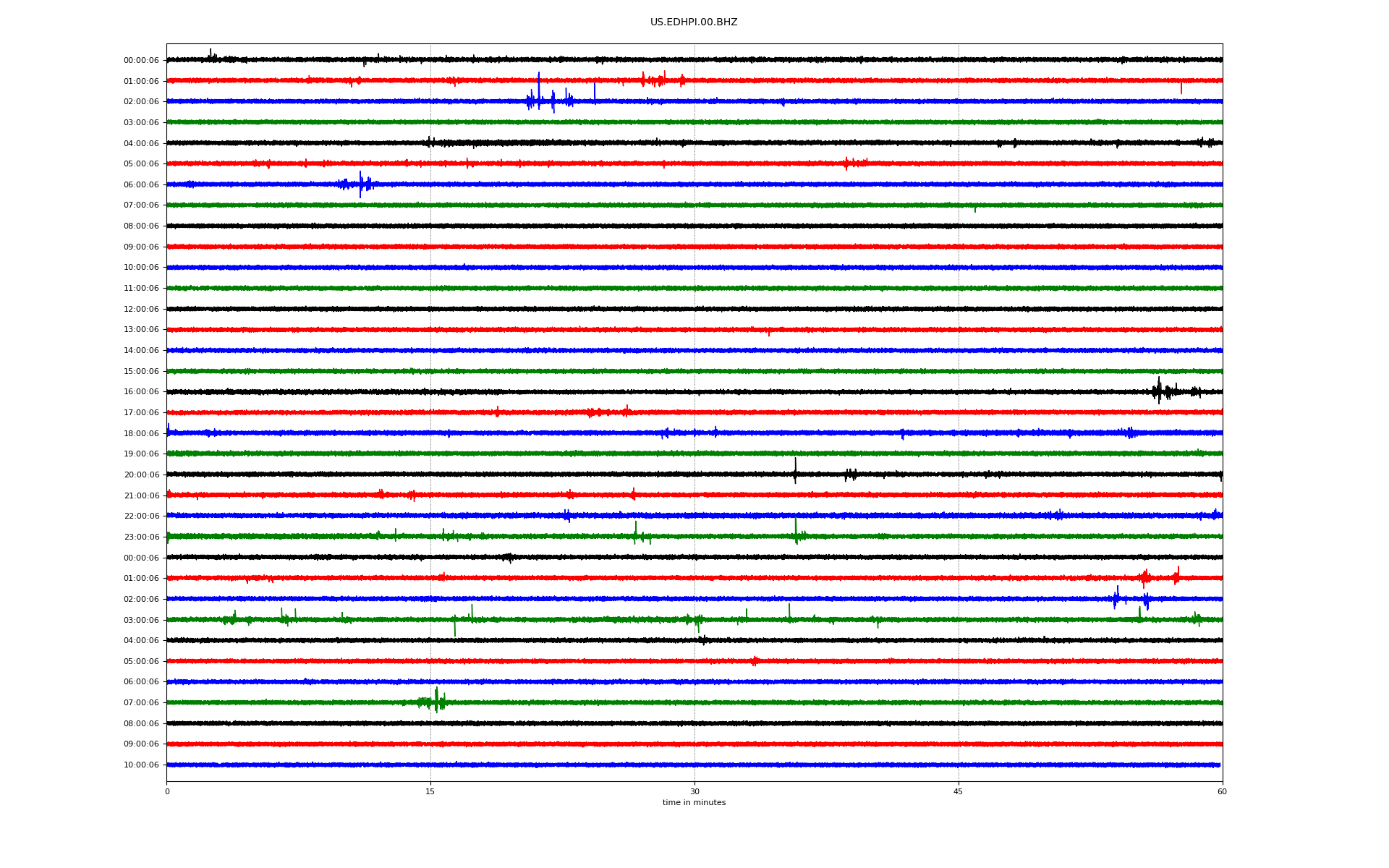Click the 20:00:06 trace row label
This screenshot has height=868, width=1389.
[x=141, y=475]
